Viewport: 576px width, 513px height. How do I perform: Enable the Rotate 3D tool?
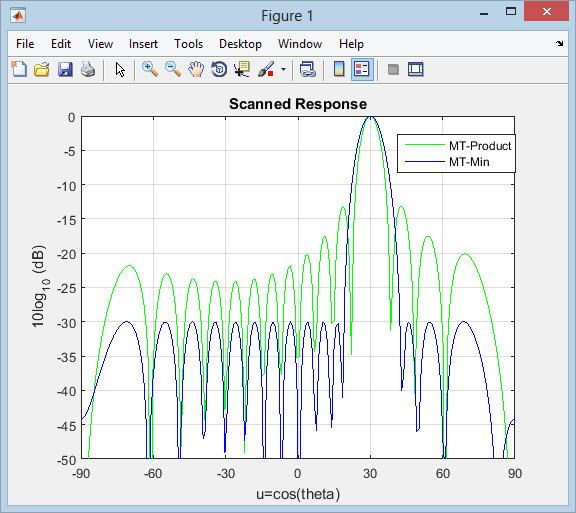[x=219, y=69]
